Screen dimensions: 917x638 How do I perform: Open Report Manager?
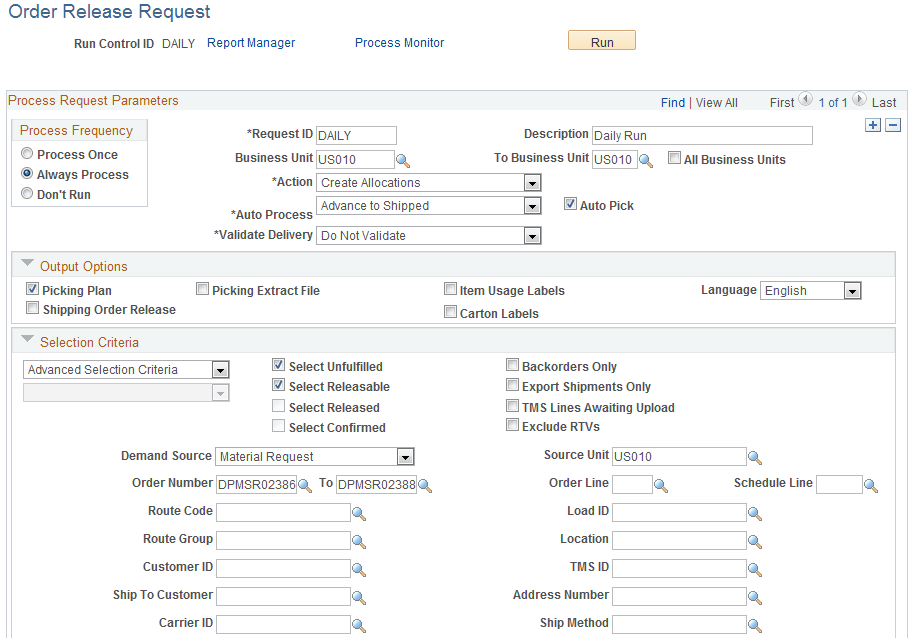coord(250,43)
